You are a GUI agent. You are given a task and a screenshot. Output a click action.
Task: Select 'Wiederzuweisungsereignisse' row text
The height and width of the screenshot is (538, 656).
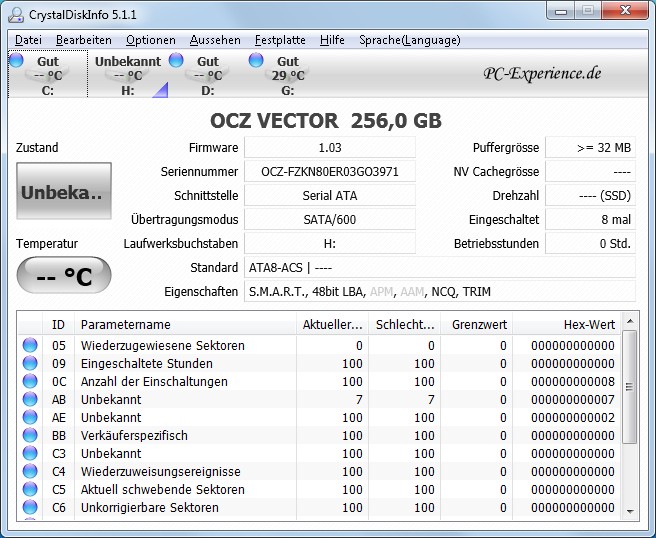click(161, 471)
